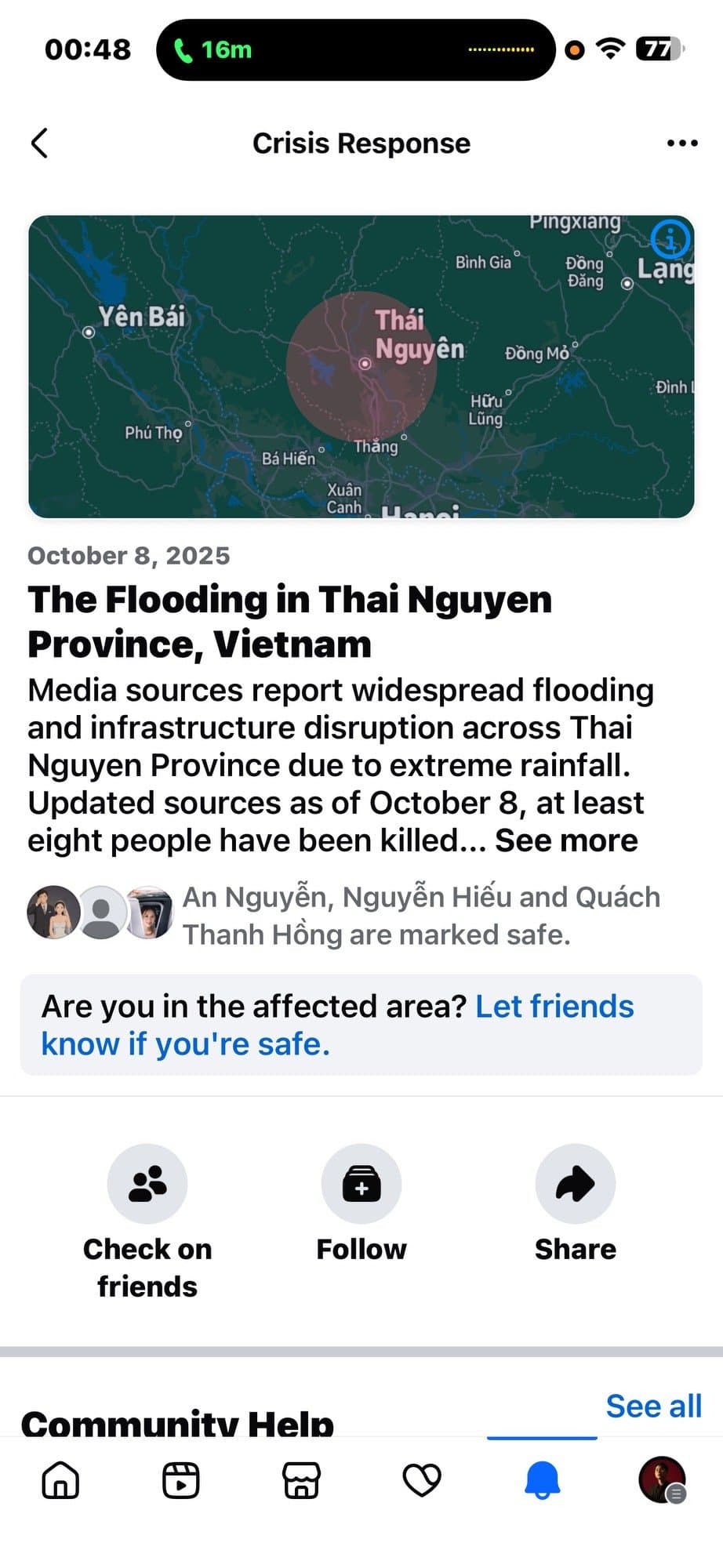Tap the back arrow icon
The image size is (723, 1568).
40,143
